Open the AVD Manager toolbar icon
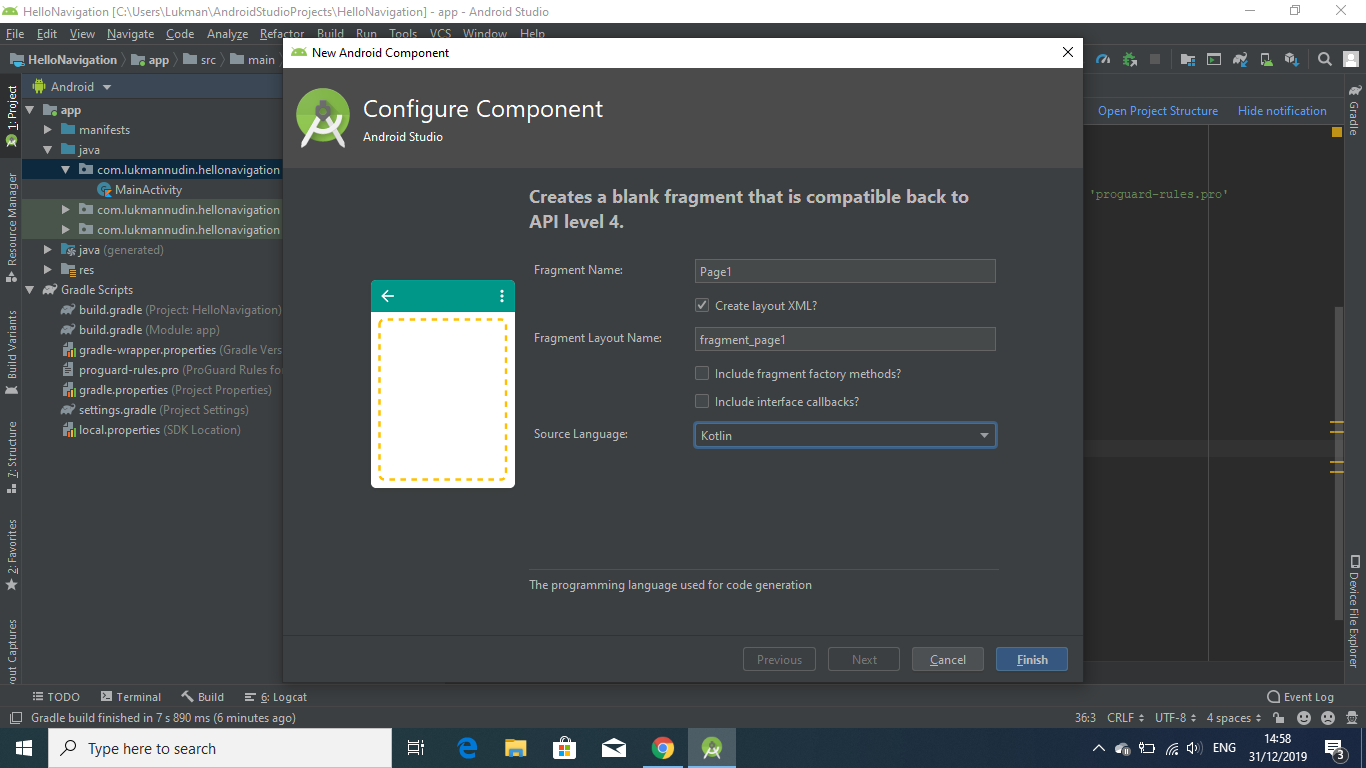The image size is (1366, 768). click(1268, 59)
